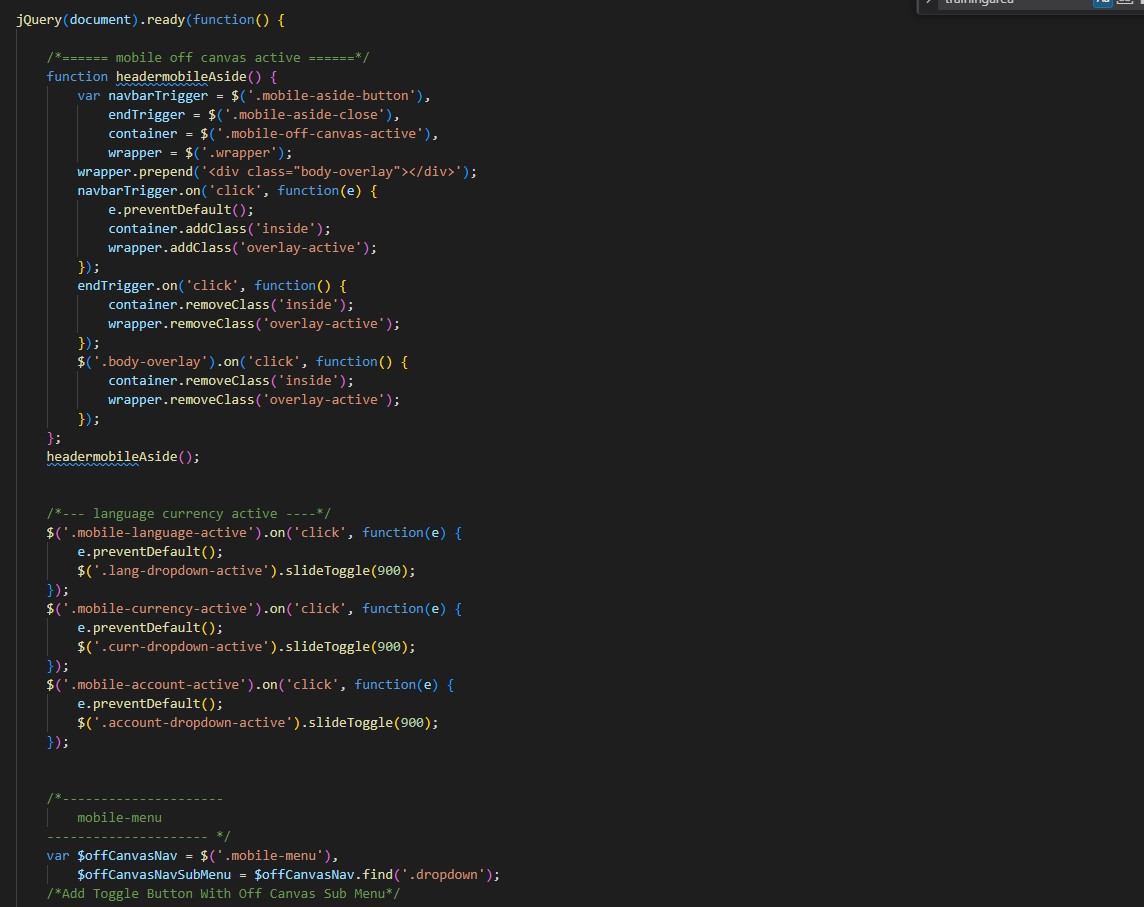The width and height of the screenshot is (1144, 907).
Task: Select the '.mobile-currency-active' selector
Action: tap(158, 609)
